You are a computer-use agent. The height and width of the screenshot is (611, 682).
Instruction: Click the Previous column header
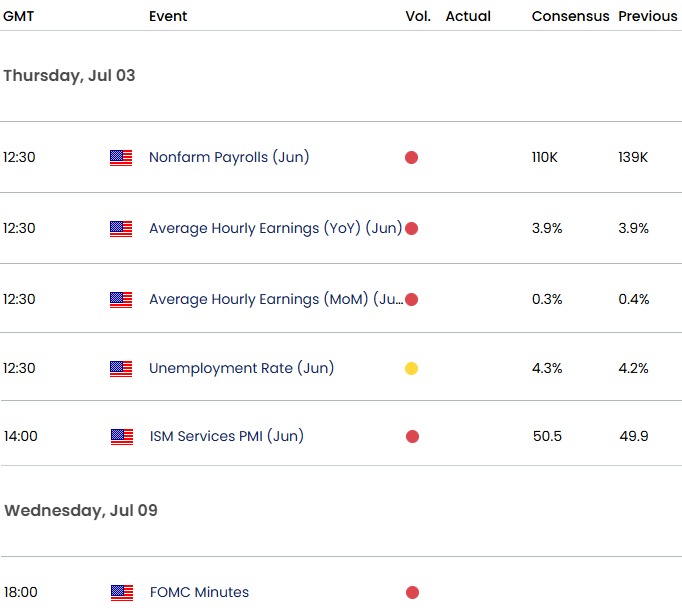pos(647,16)
